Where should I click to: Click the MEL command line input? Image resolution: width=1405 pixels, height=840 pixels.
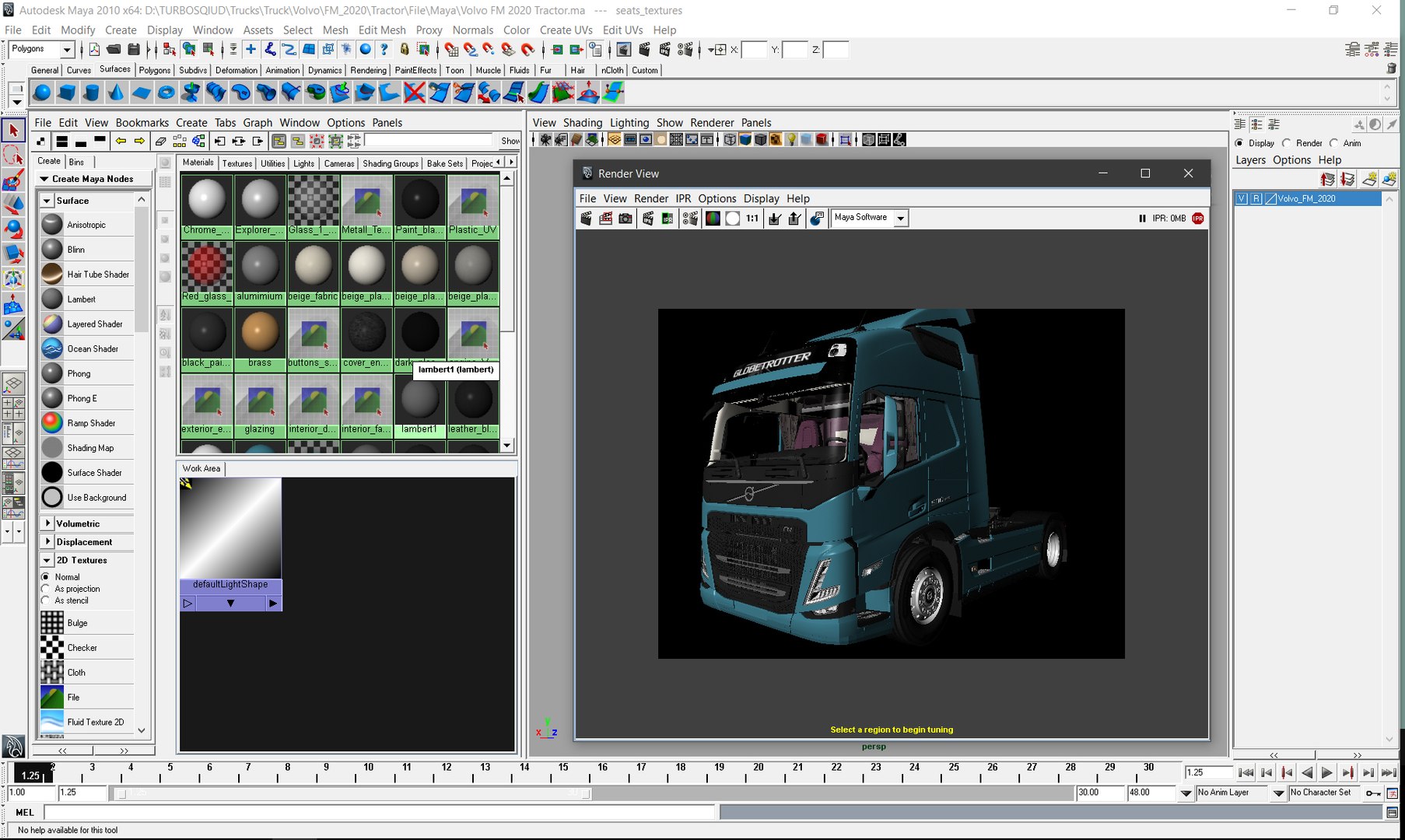pos(379,812)
